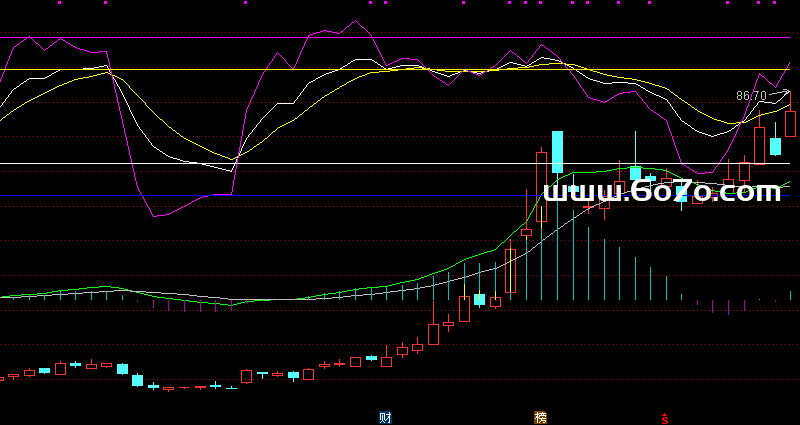Open the www.6o7o.com watermark link
Screen dimensions: 800x425
(660, 192)
